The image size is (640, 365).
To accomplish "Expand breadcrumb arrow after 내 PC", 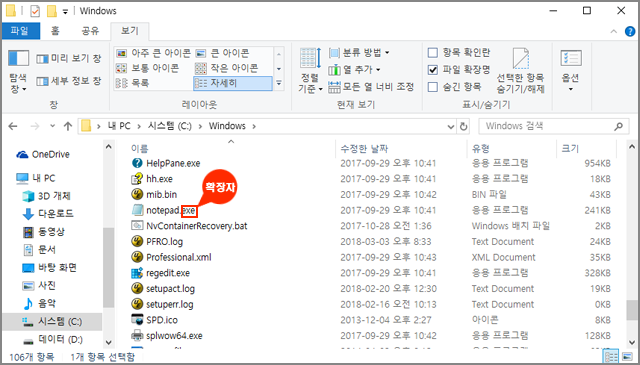I will [140, 127].
